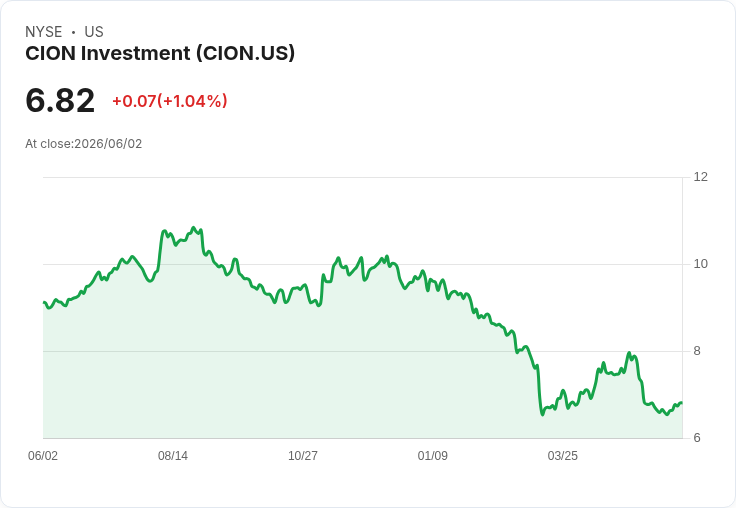The image size is (736, 508).
Task: Click the chart's lowest dip before 03/25
Action: point(543,415)
